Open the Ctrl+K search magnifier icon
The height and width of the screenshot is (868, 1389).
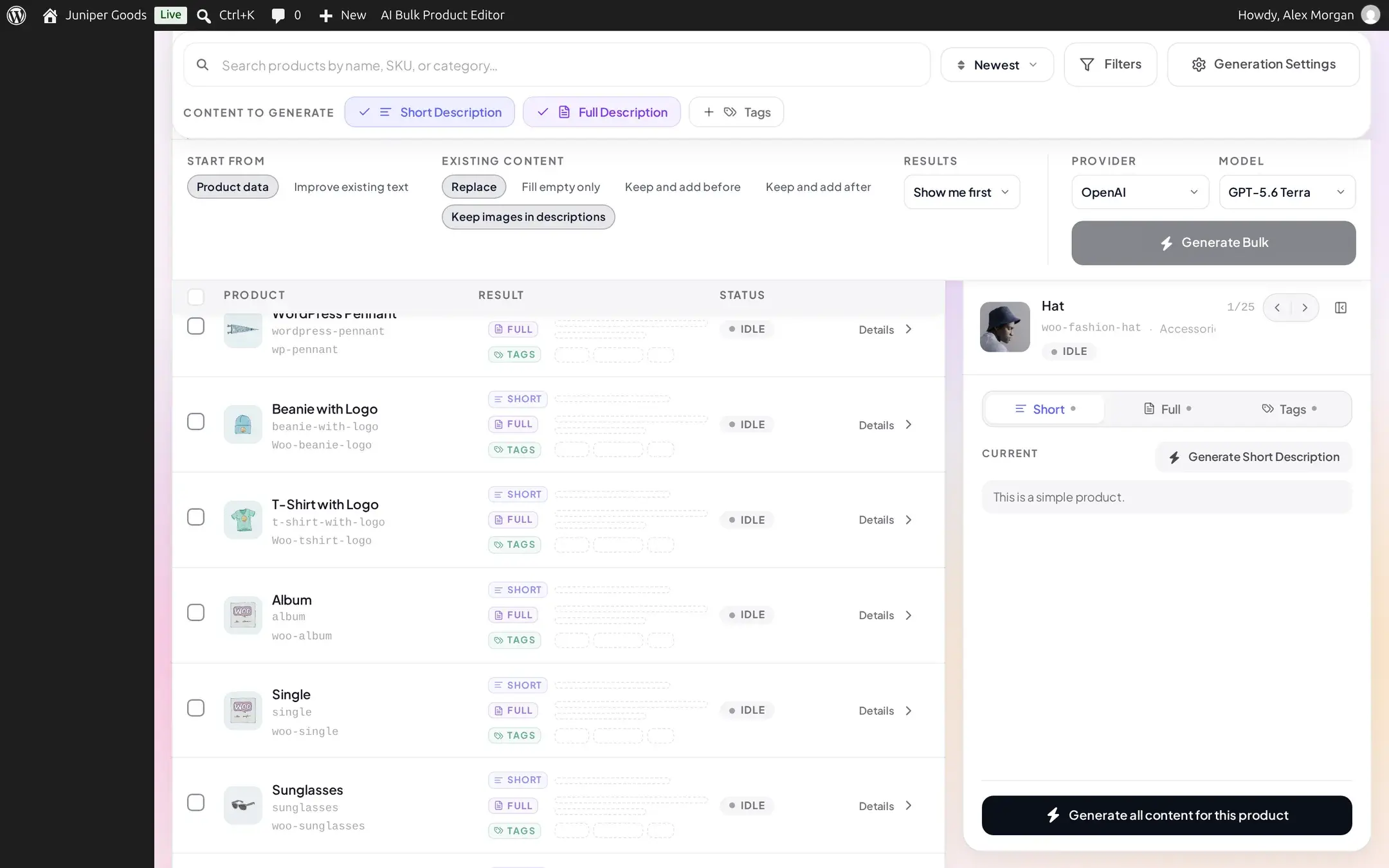click(203, 15)
